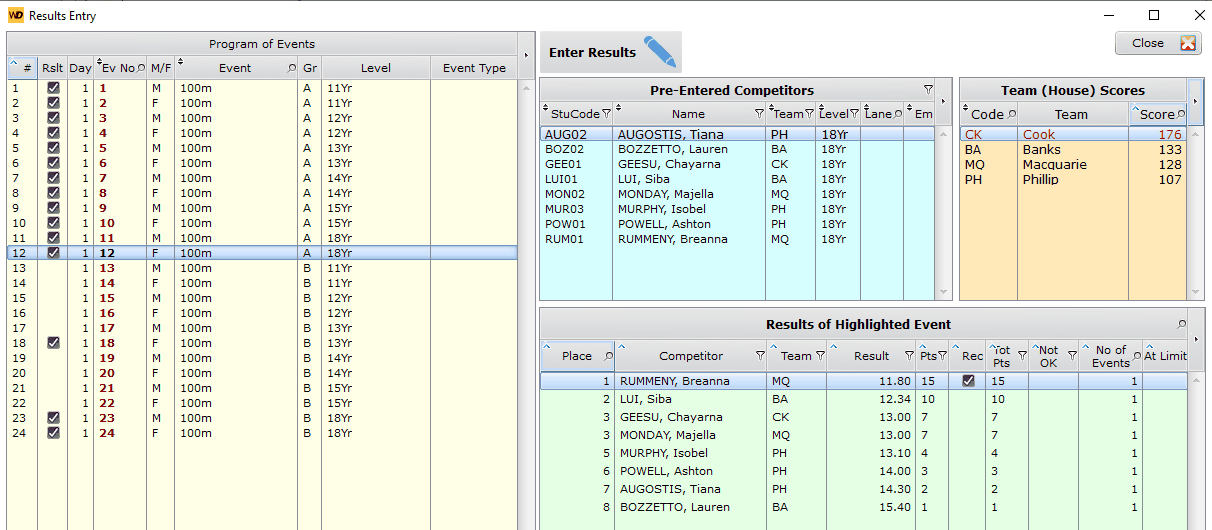Toggle Rslt checkbox for event 5
The height and width of the screenshot is (530, 1212).
click(53, 148)
